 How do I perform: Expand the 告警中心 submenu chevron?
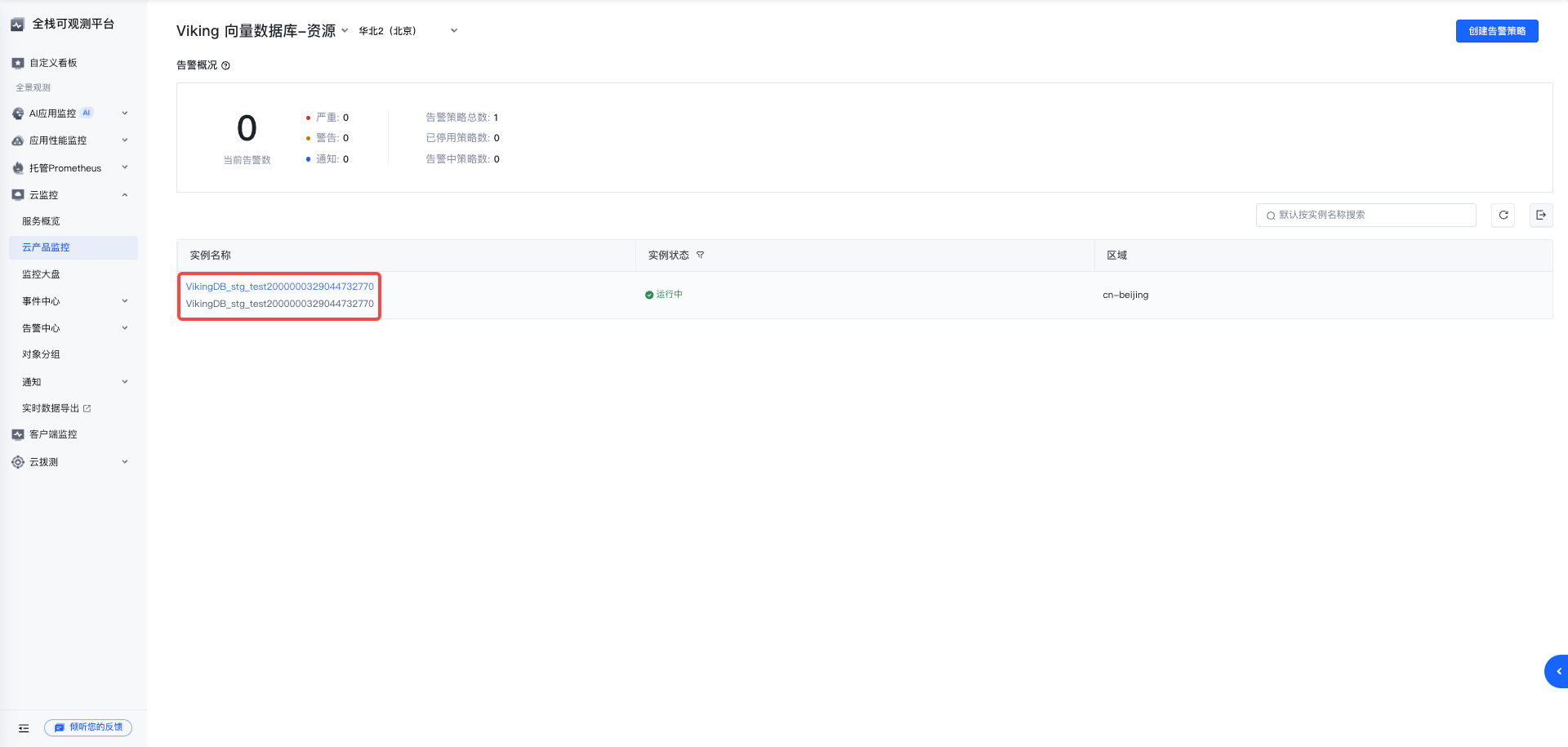tap(125, 328)
